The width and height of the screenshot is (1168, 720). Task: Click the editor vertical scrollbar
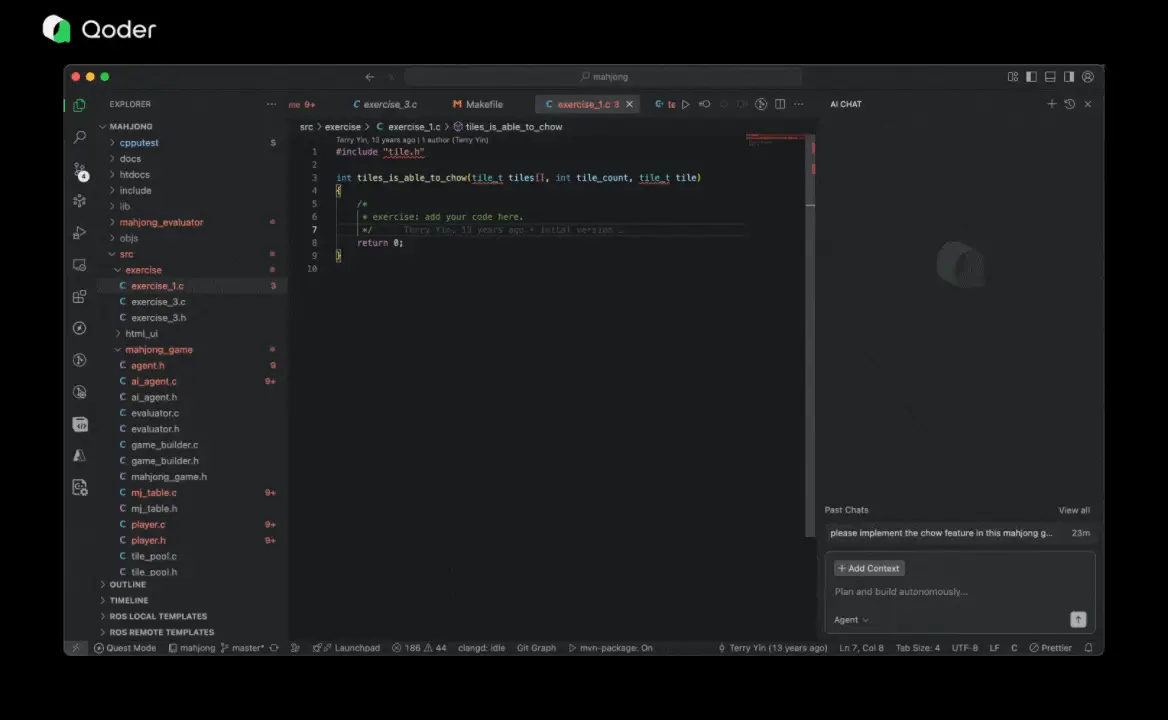coord(810,335)
